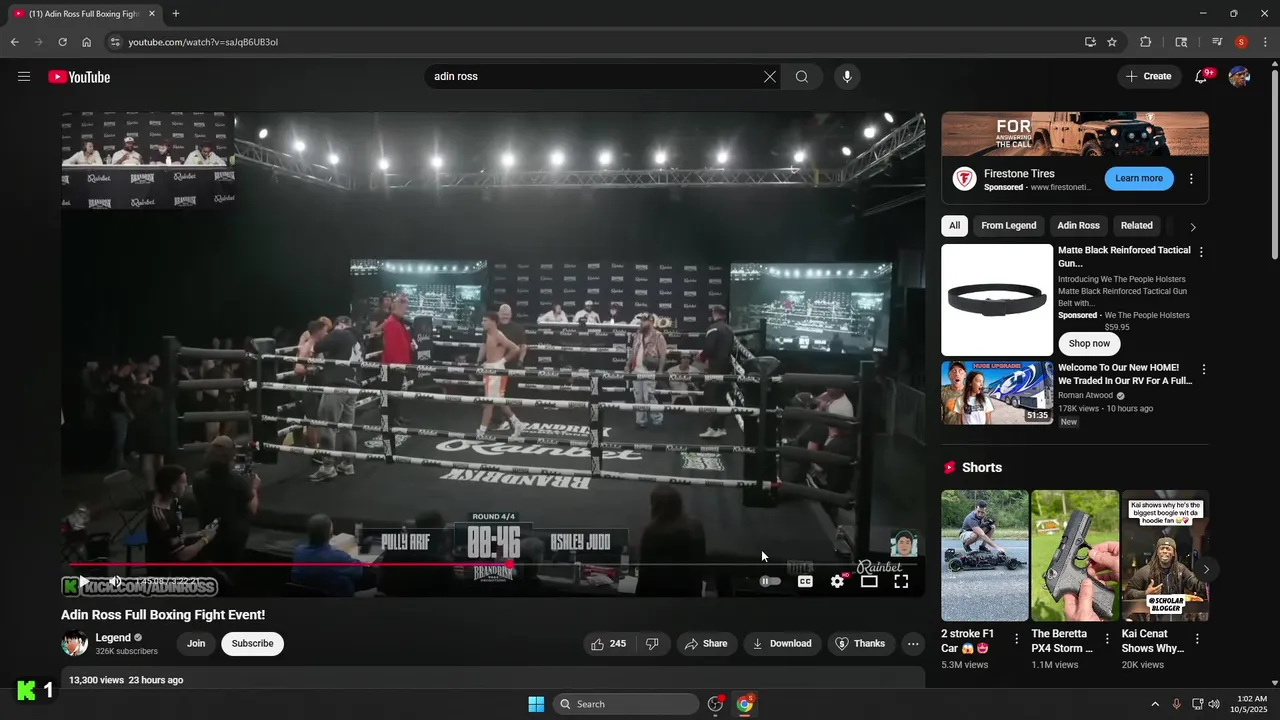Send Thanks to the creator
This screenshot has width=1280, height=720.
click(x=860, y=644)
